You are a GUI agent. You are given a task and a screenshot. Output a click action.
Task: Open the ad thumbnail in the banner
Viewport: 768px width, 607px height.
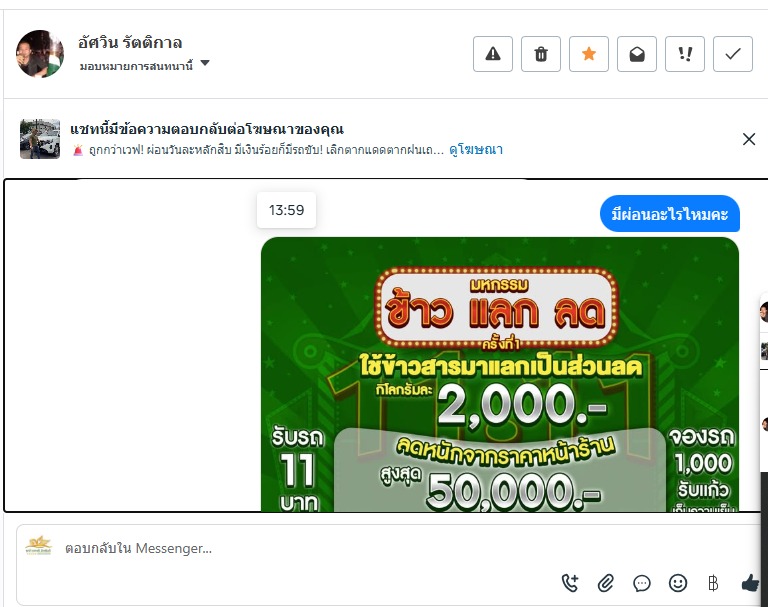40,139
